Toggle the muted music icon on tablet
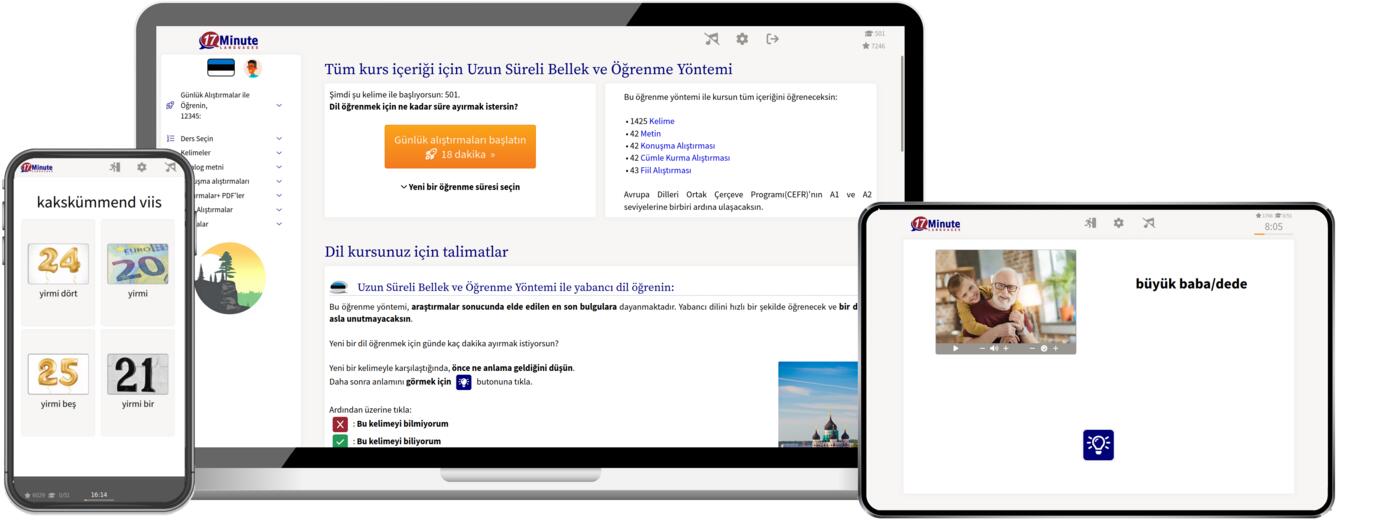Viewport: 1400px width, 532px height. pos(1148,223)
